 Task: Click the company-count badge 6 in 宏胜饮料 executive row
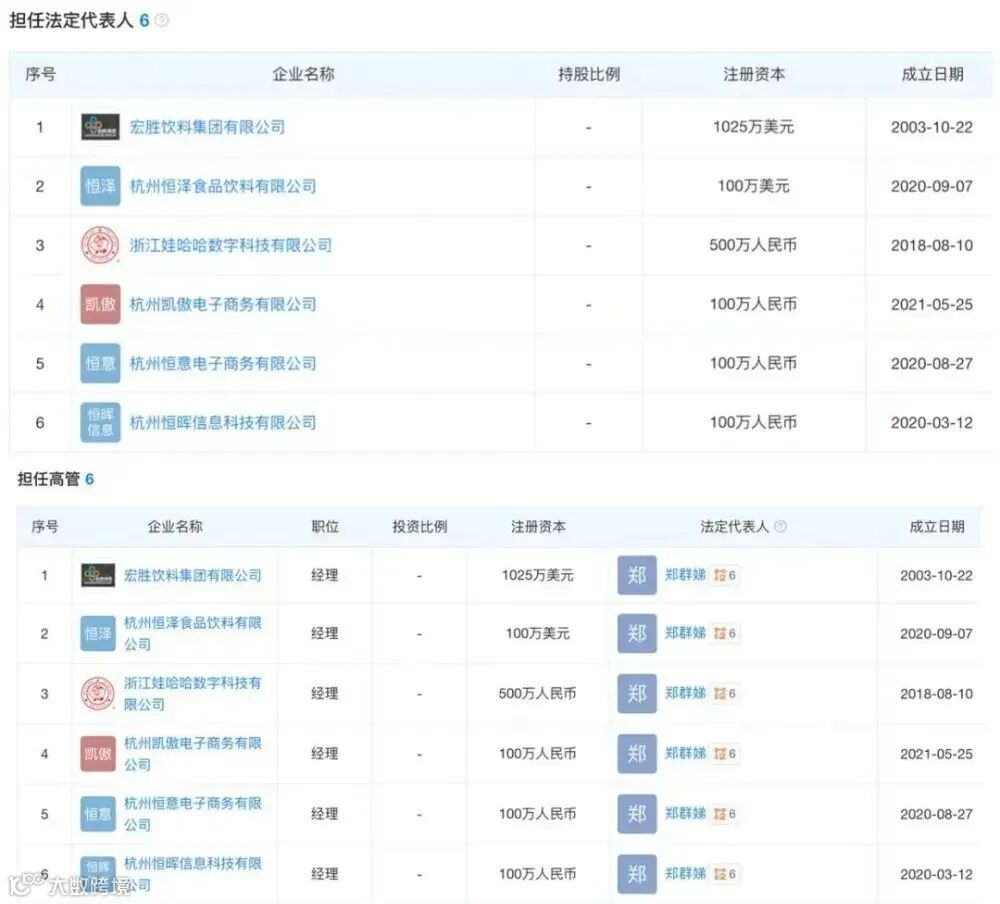(725, 575)
